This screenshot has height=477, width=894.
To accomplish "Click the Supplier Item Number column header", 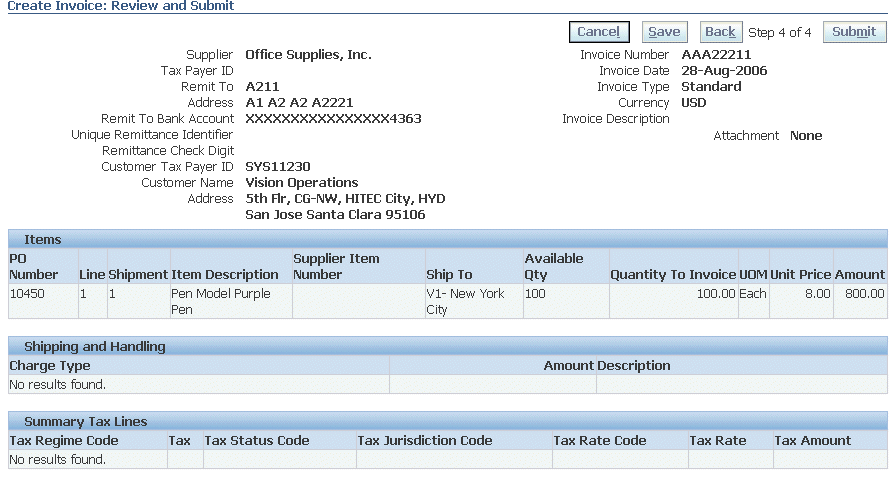I will point(336,266).
